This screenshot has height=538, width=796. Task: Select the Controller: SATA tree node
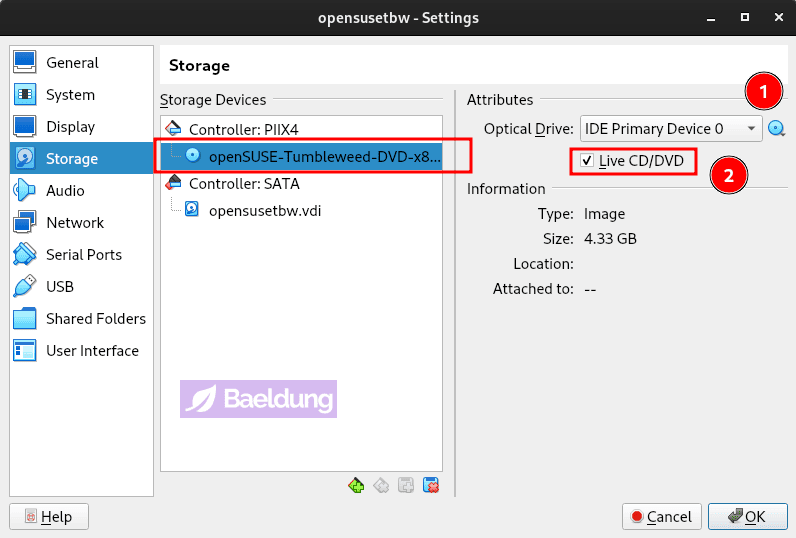[x=244, y=184]
